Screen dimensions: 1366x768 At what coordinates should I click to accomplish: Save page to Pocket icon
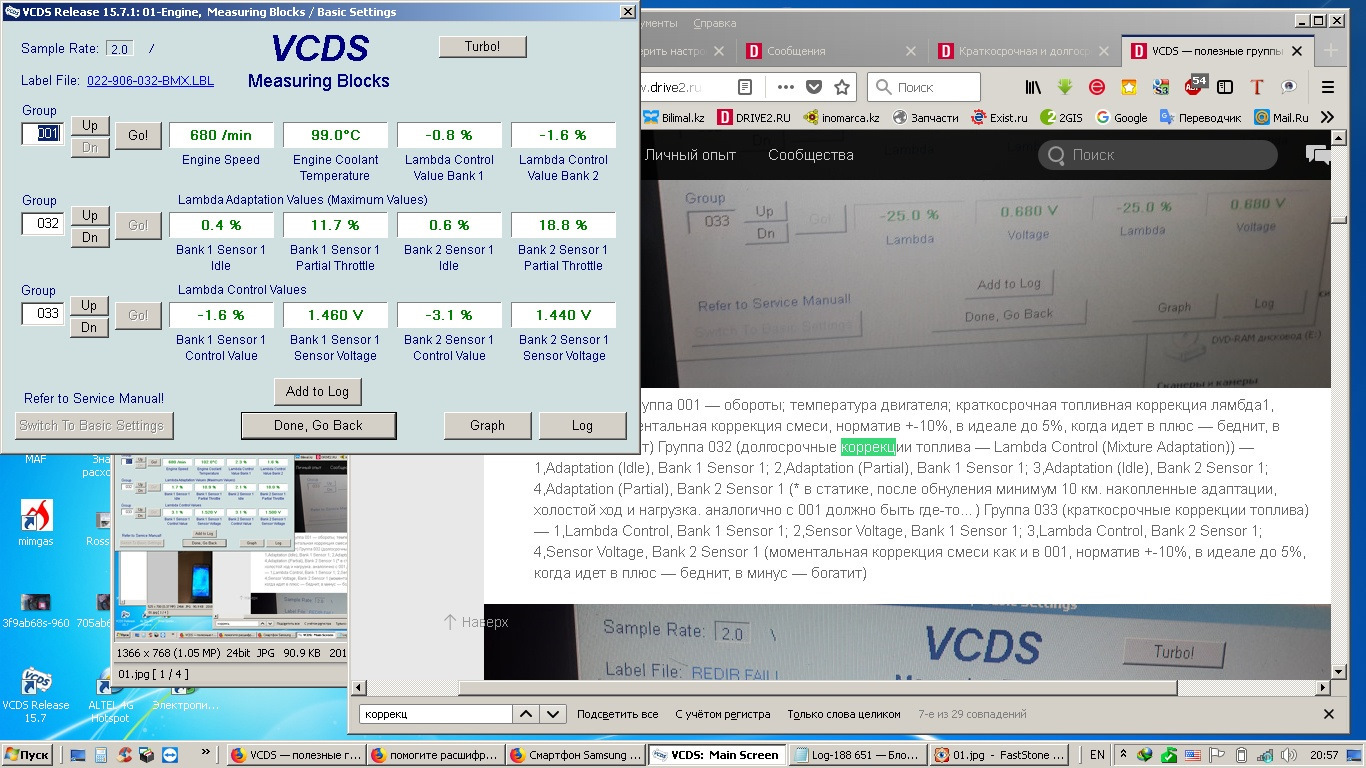[814, 87]
